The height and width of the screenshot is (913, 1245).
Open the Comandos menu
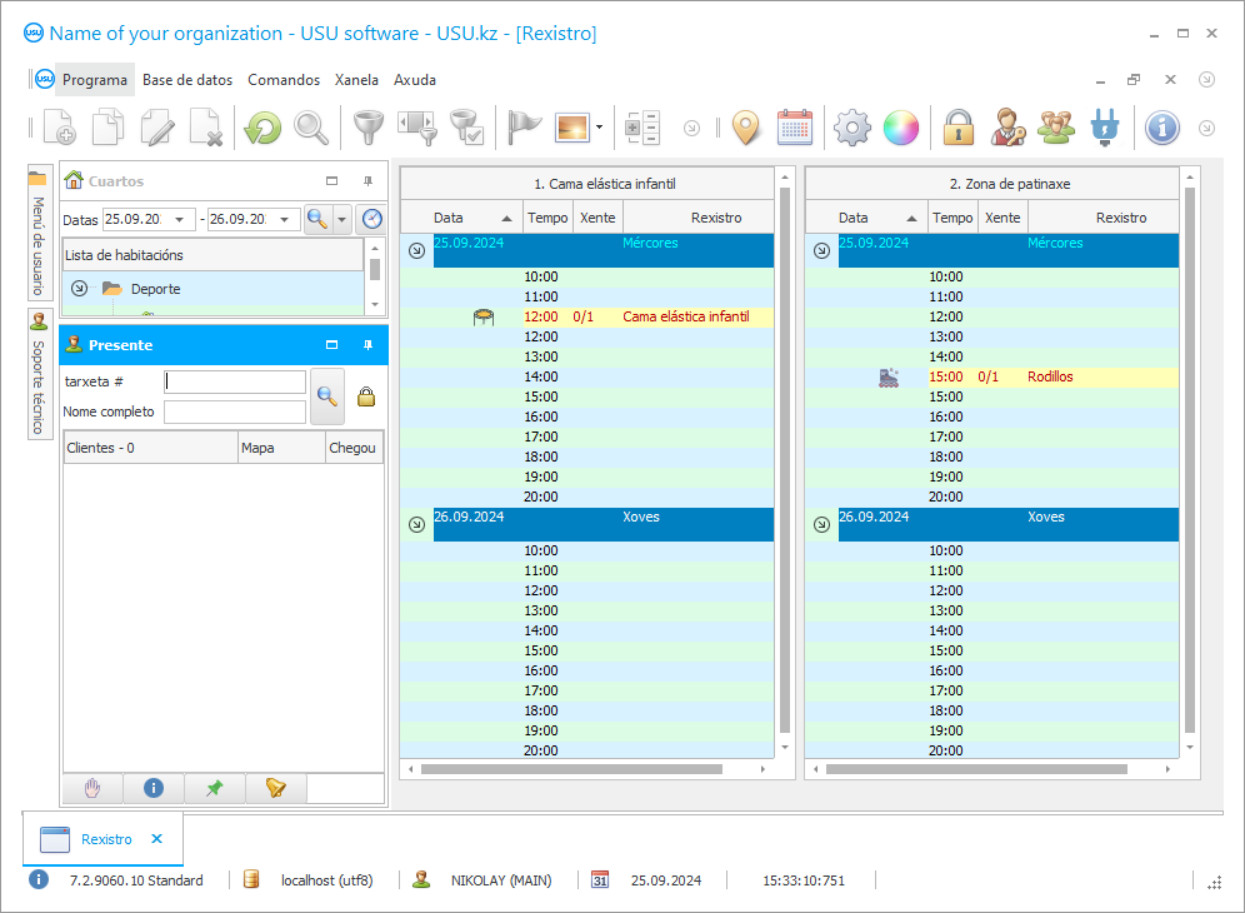coord(283,80)
